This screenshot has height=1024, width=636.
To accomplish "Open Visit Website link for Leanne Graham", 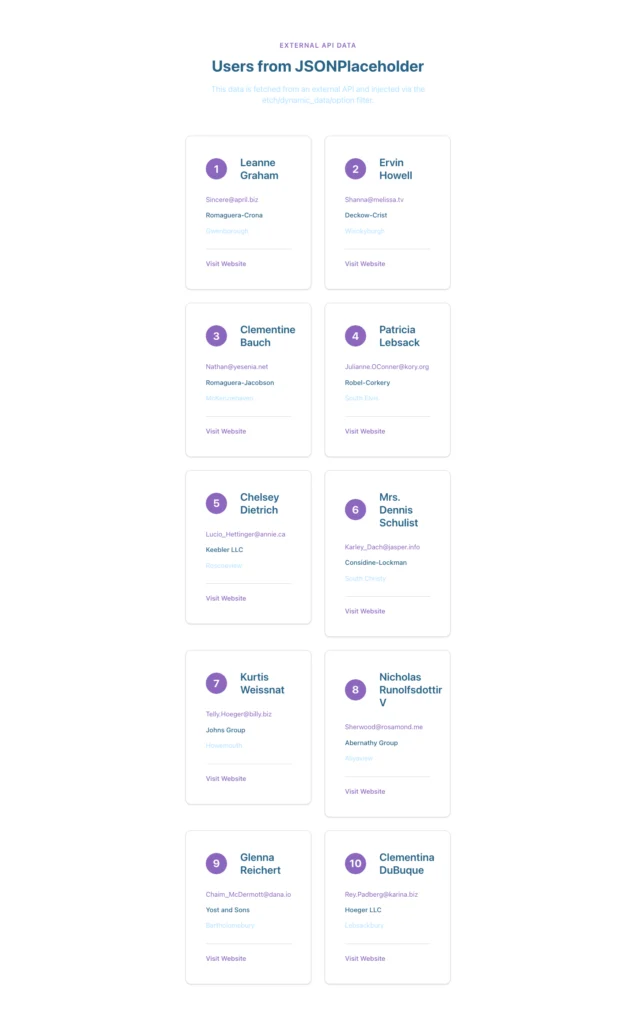I will tap(226, 264).
